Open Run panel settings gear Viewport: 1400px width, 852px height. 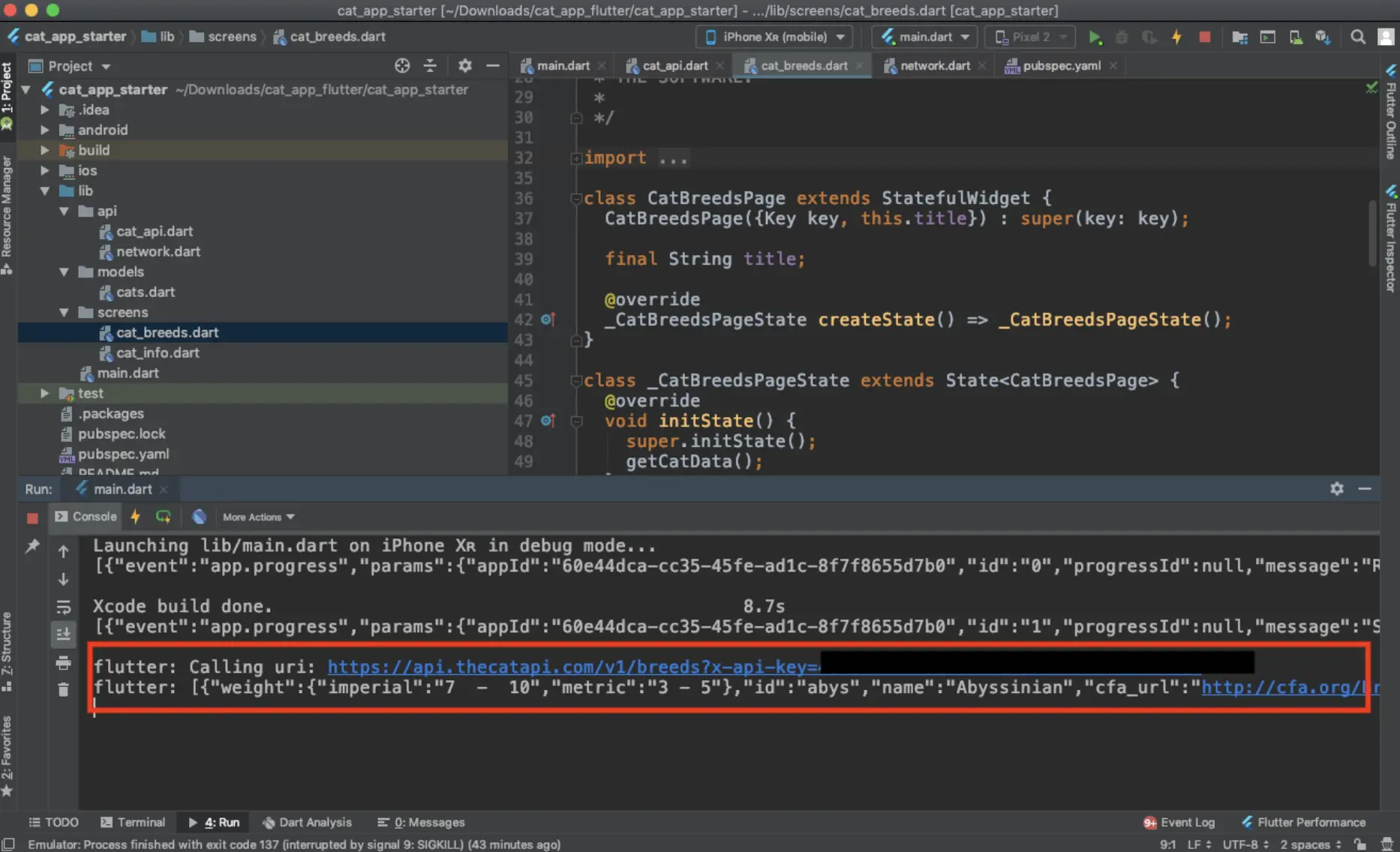(1337, 489)
